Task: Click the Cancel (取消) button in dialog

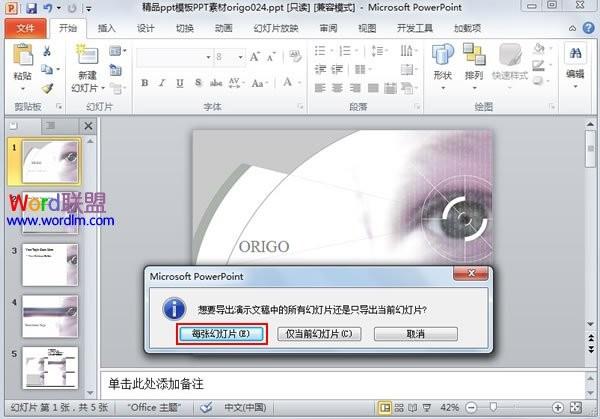Action: click(416, 334)
